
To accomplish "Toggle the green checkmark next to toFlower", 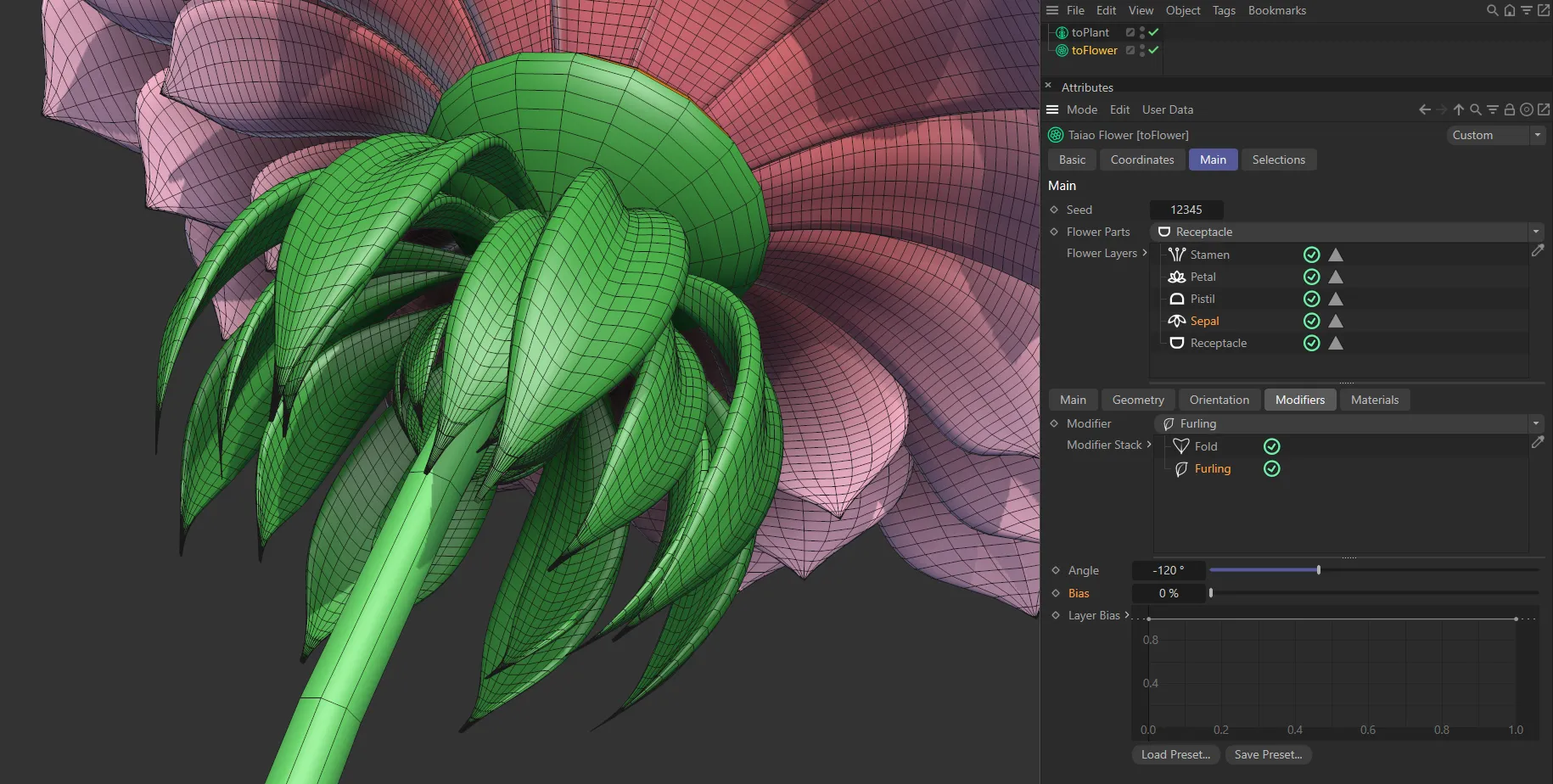I will point(1152,50).
